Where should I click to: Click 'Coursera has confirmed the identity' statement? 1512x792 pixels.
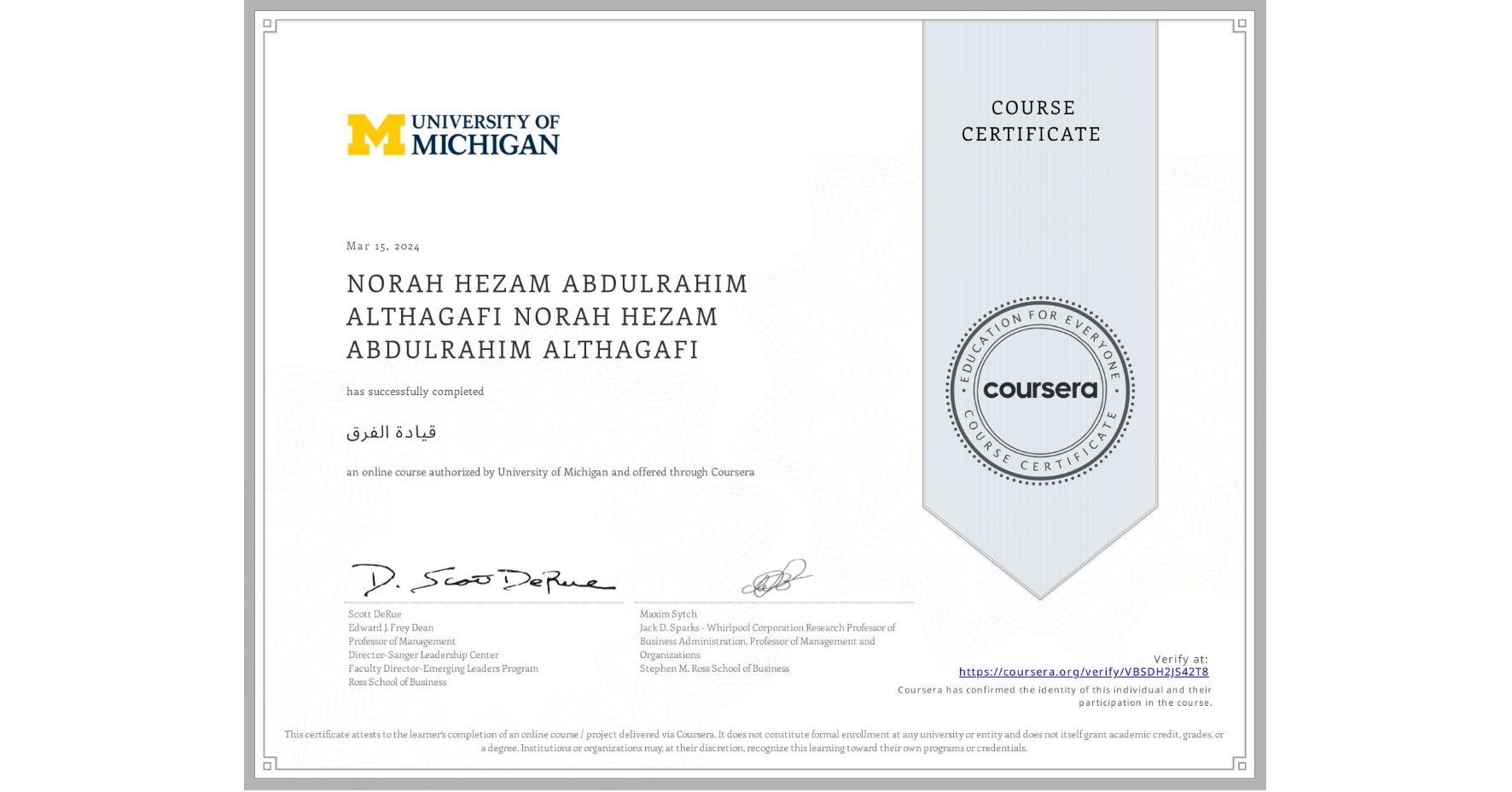pyautogui.click(x=1055, y=696)
